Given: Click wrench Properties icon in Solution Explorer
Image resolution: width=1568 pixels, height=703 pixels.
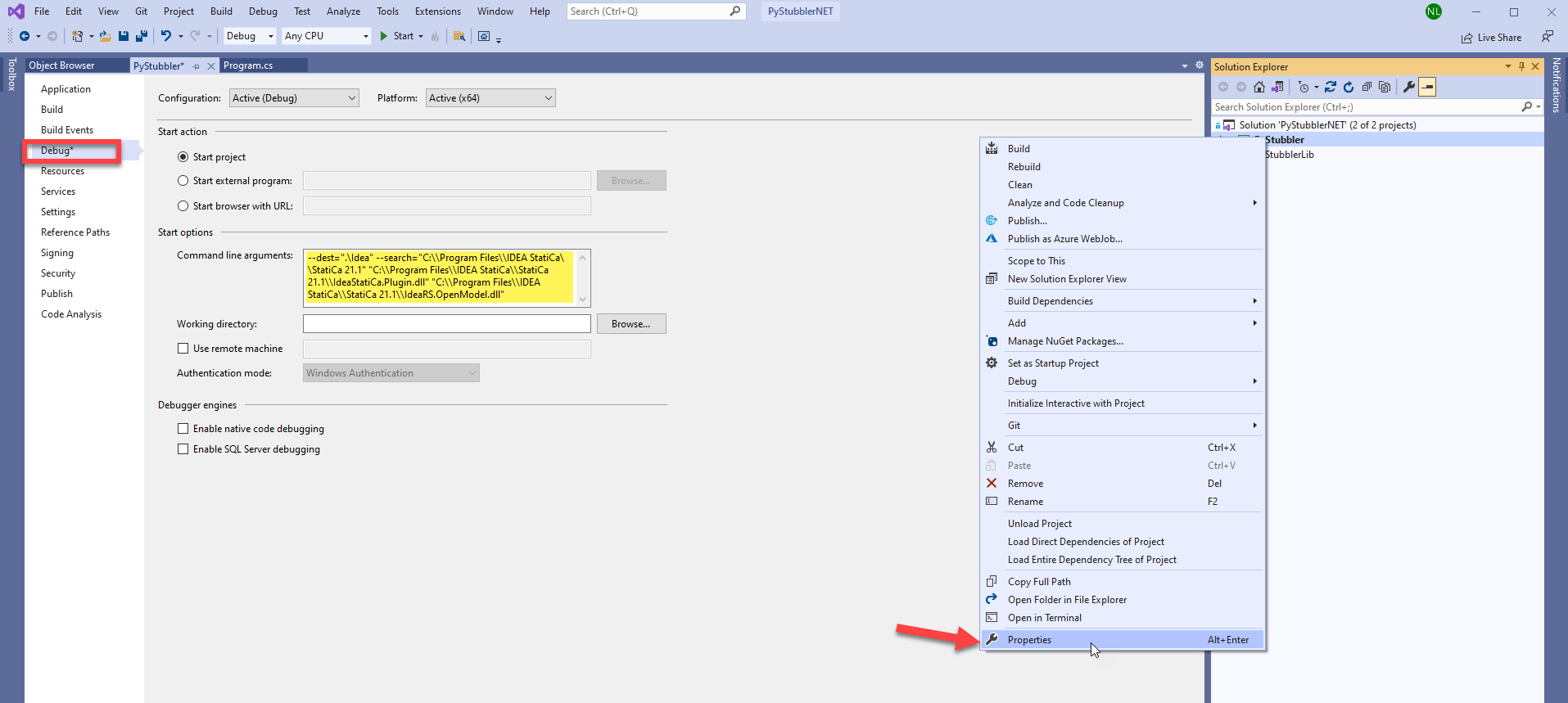Looking at the screenshot, I should (x=1409, y=87).
